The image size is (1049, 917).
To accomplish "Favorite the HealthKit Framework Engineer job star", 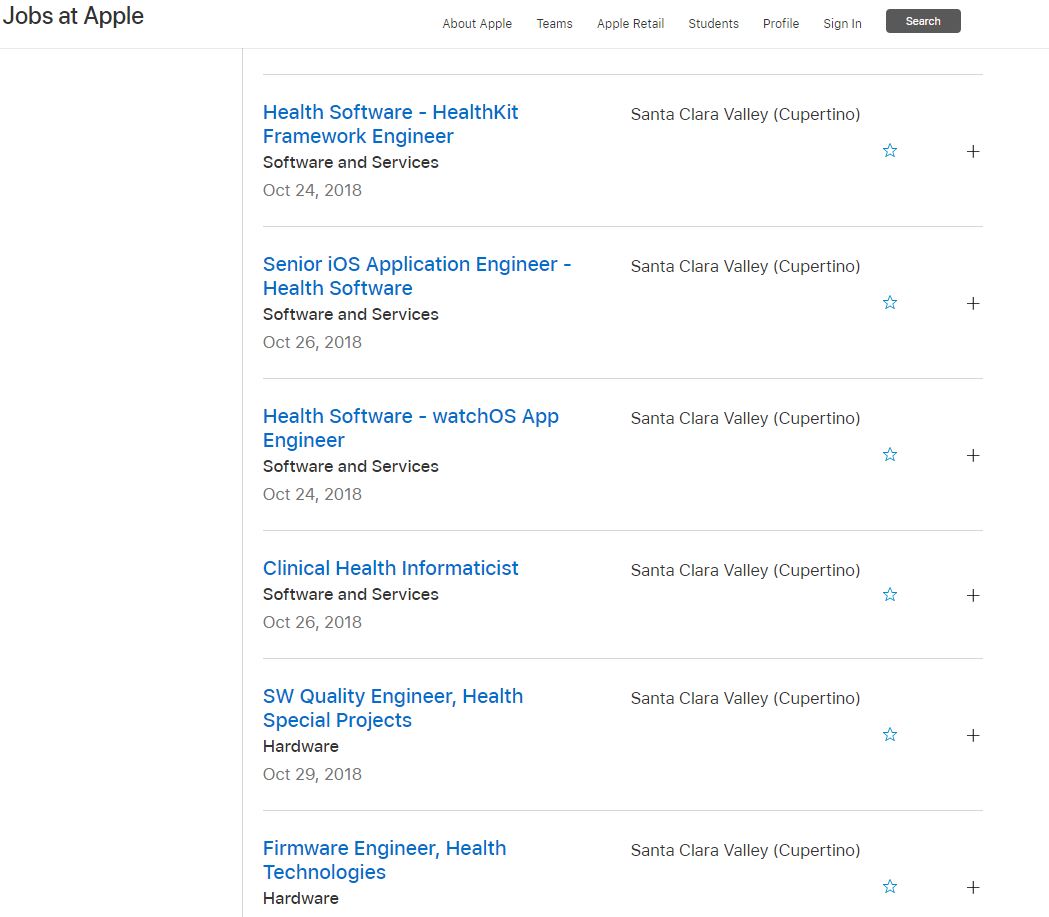I will point(890,151).
